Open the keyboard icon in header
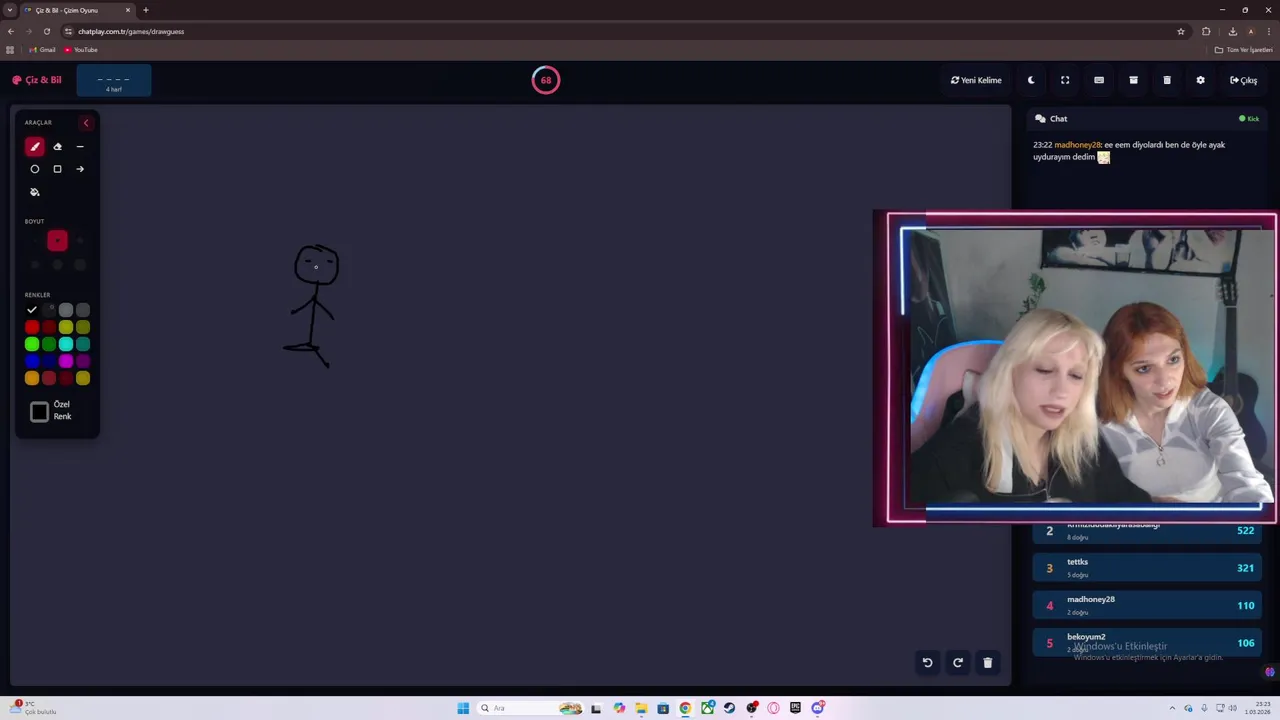This screenshot has height=720, width=1280. click(1099, 80)
